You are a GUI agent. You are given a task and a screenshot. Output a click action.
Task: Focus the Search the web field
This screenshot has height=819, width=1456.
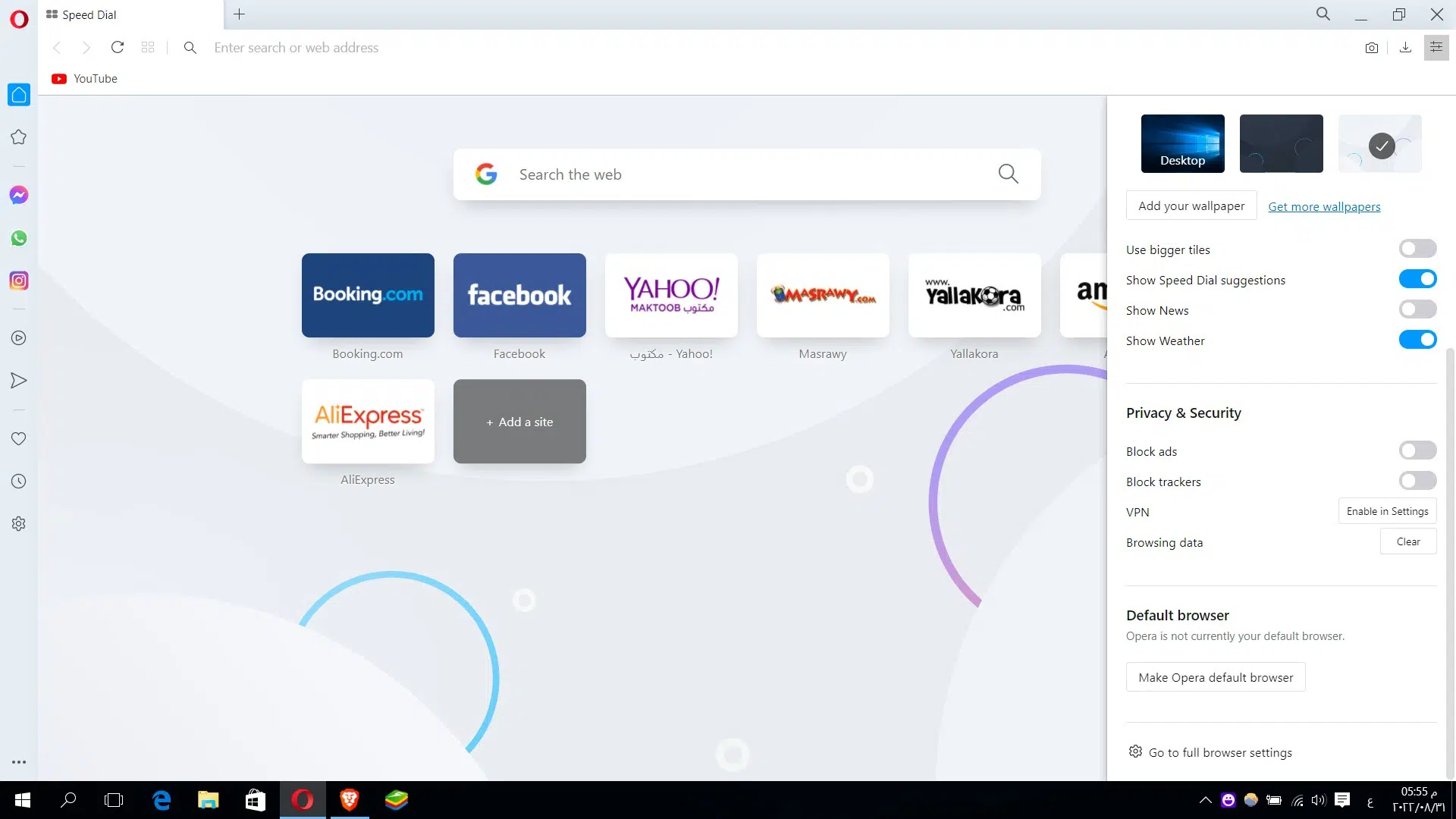(x=747, y=174)
